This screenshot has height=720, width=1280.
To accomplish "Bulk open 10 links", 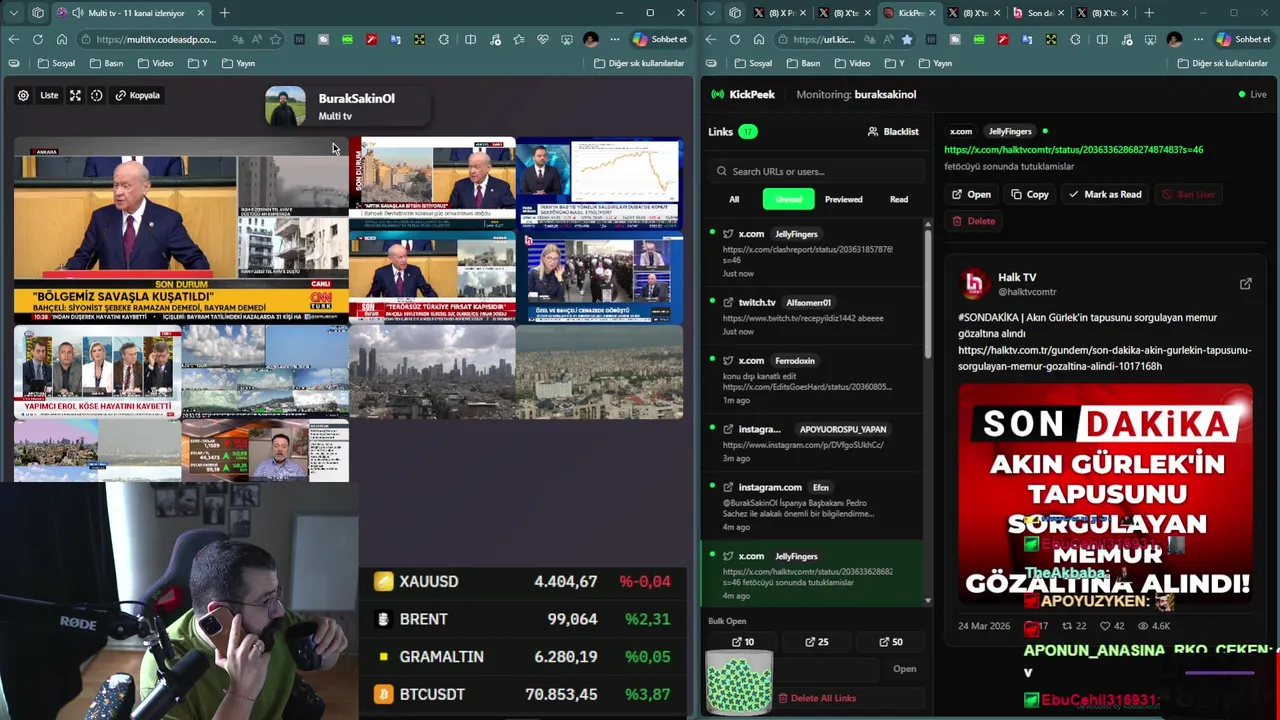I will click(743, 642).
